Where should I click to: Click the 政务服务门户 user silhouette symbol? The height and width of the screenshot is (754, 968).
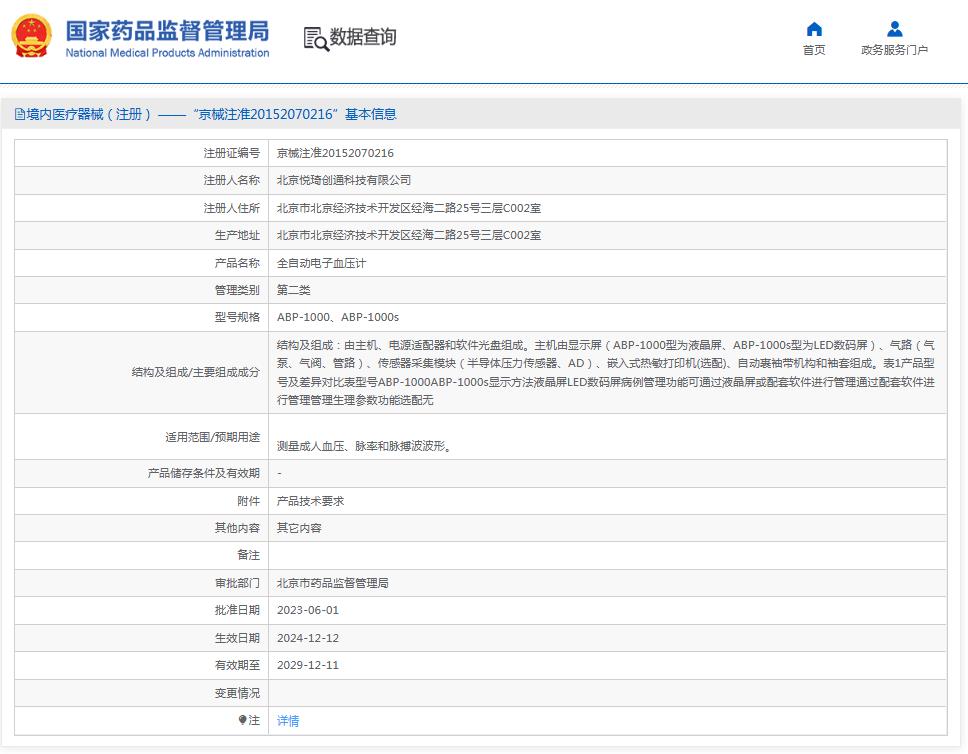click(895, 29)
